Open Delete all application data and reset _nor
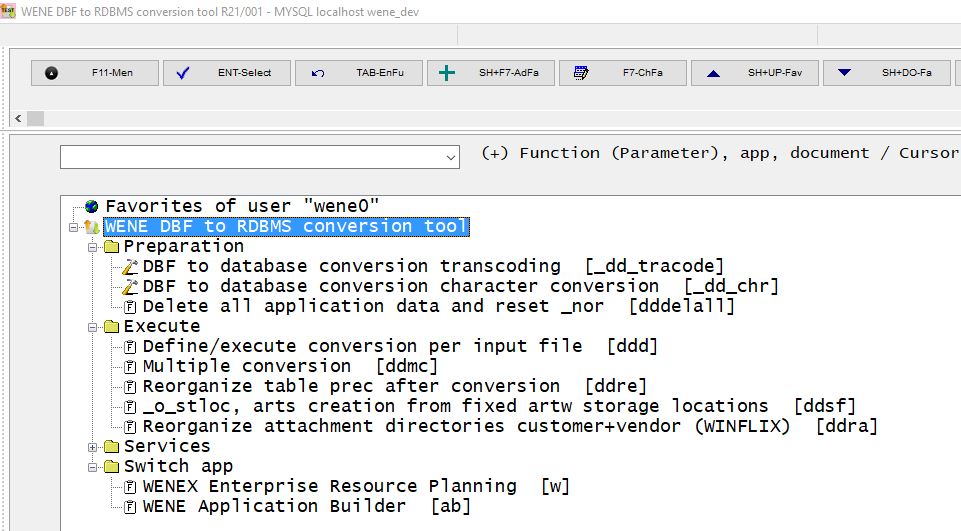 (x=439, y=306)
